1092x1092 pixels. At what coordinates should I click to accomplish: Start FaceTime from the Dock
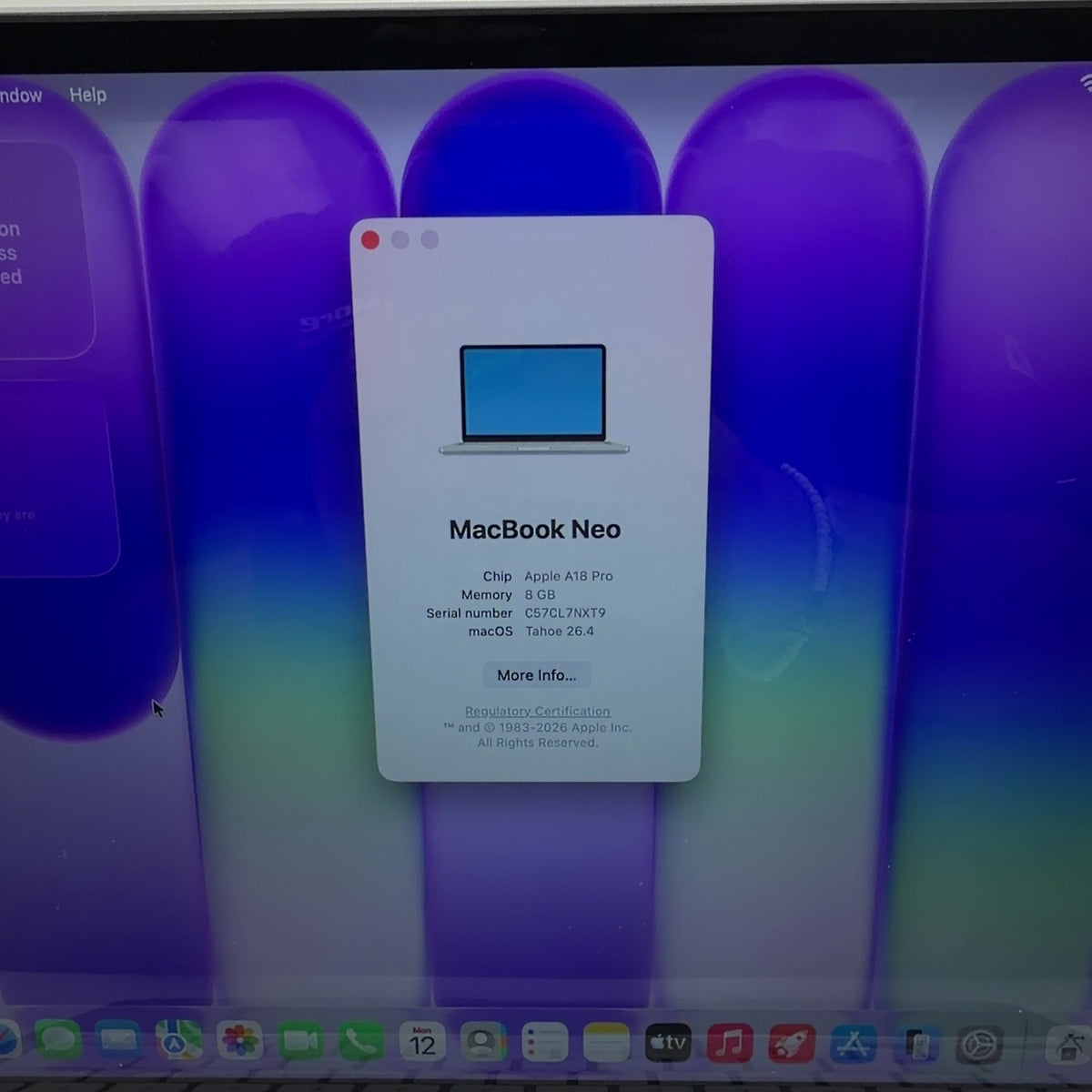pyautogui.click(x=301, y=1042)
